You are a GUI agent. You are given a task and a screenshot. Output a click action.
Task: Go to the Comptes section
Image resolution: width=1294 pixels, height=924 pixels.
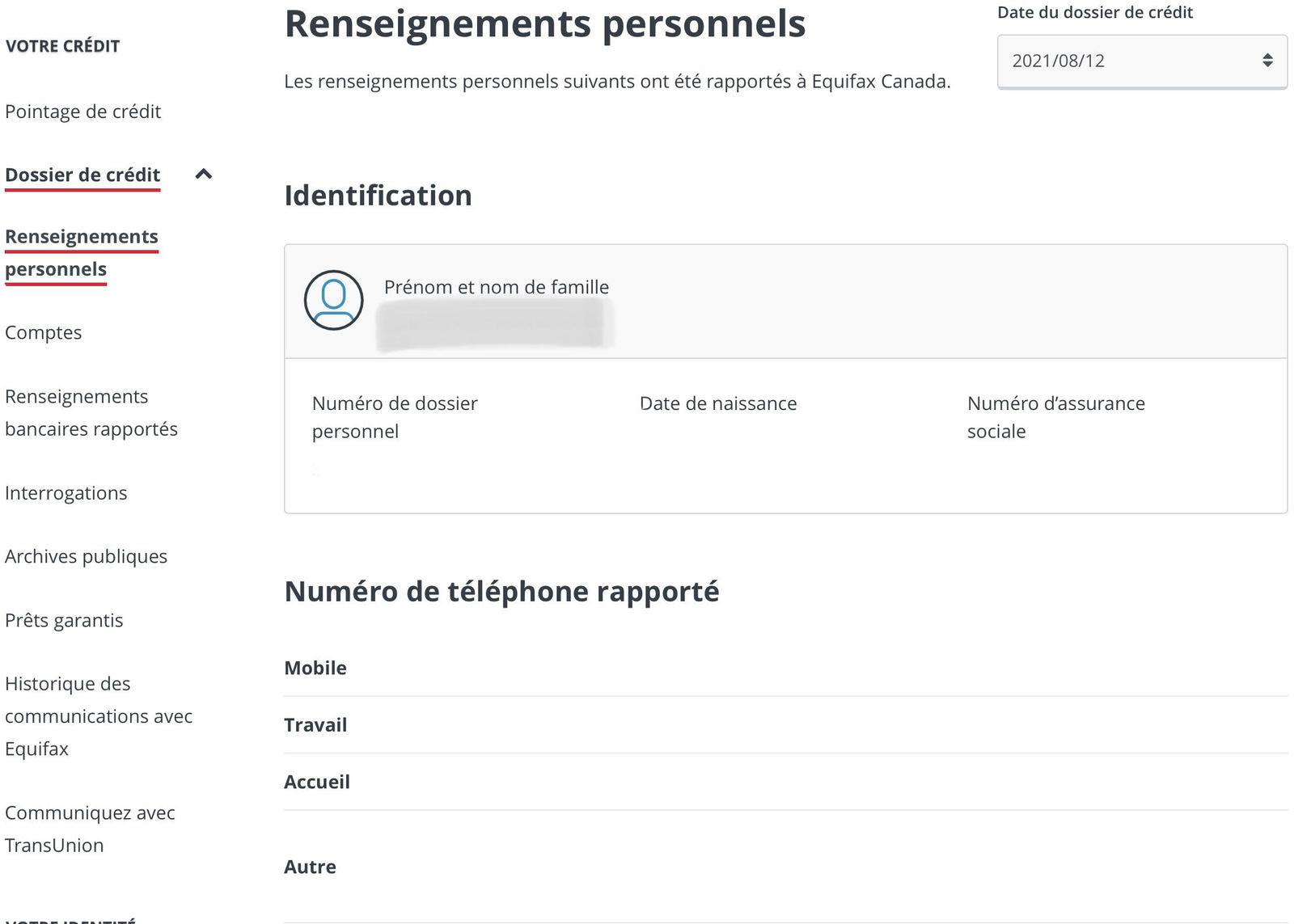[x=44, y=332]
